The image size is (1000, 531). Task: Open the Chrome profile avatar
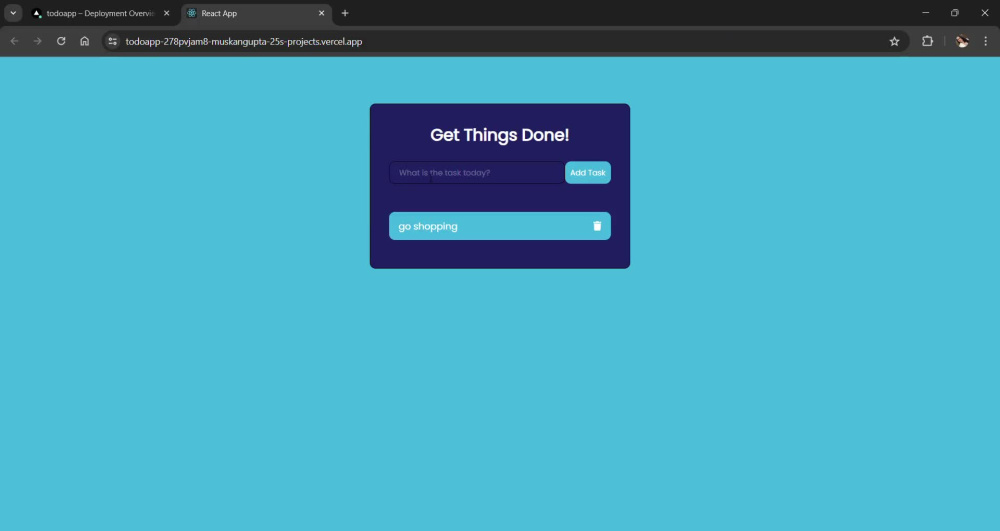pos(962,41)
